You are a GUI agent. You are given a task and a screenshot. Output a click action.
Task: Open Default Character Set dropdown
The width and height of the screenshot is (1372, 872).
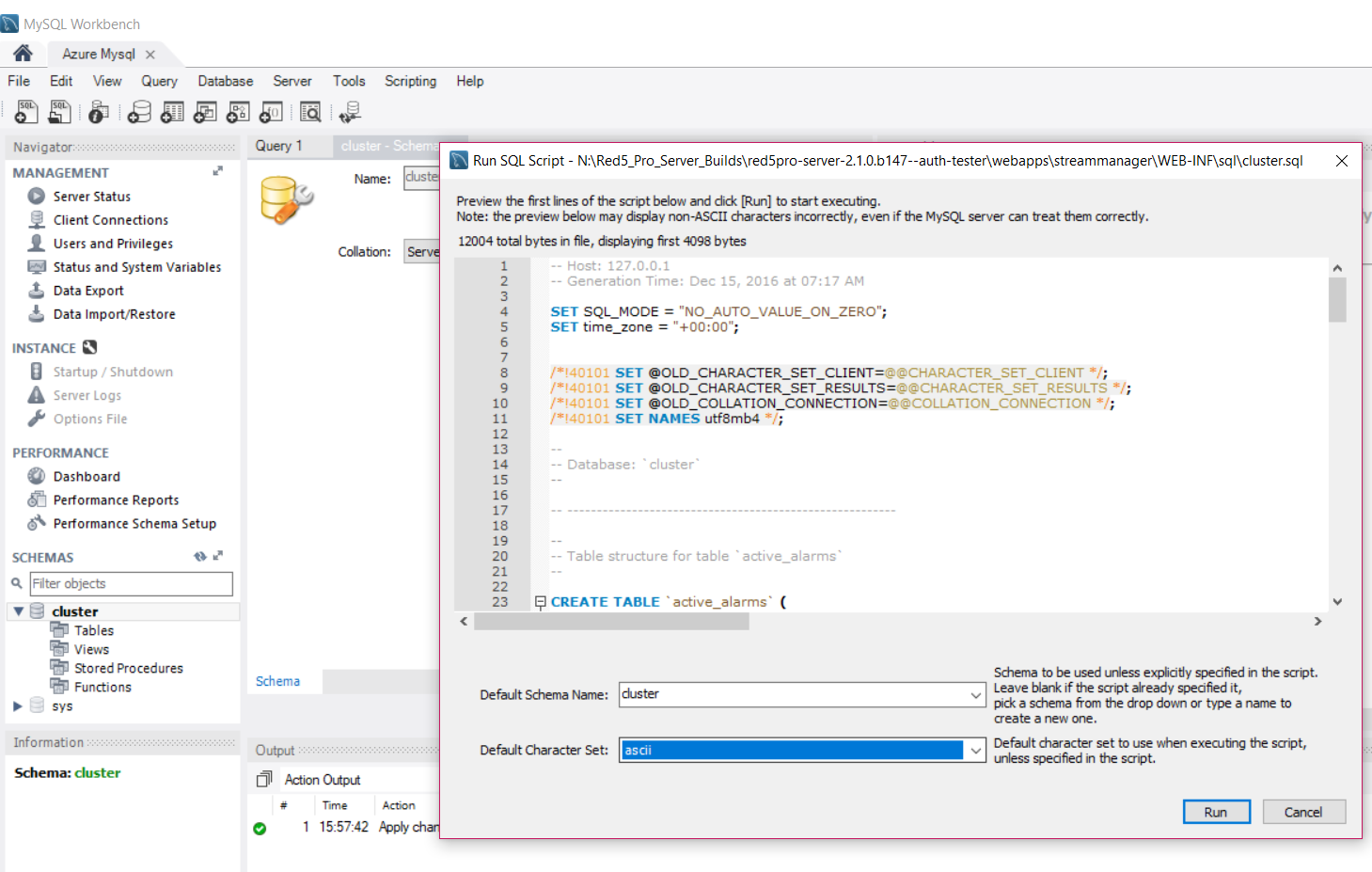point(976,751)
